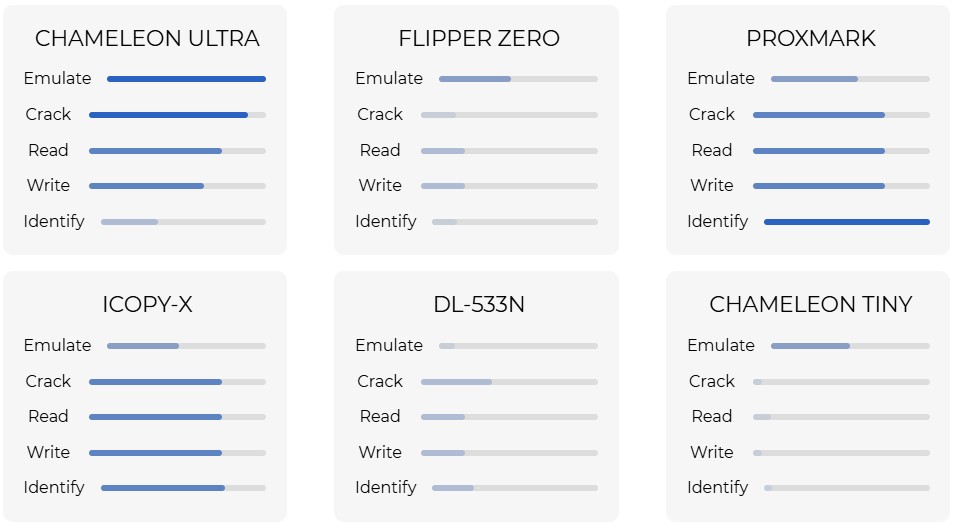
Task: Click the DL-533N Emulate bar
Action: 518,346
